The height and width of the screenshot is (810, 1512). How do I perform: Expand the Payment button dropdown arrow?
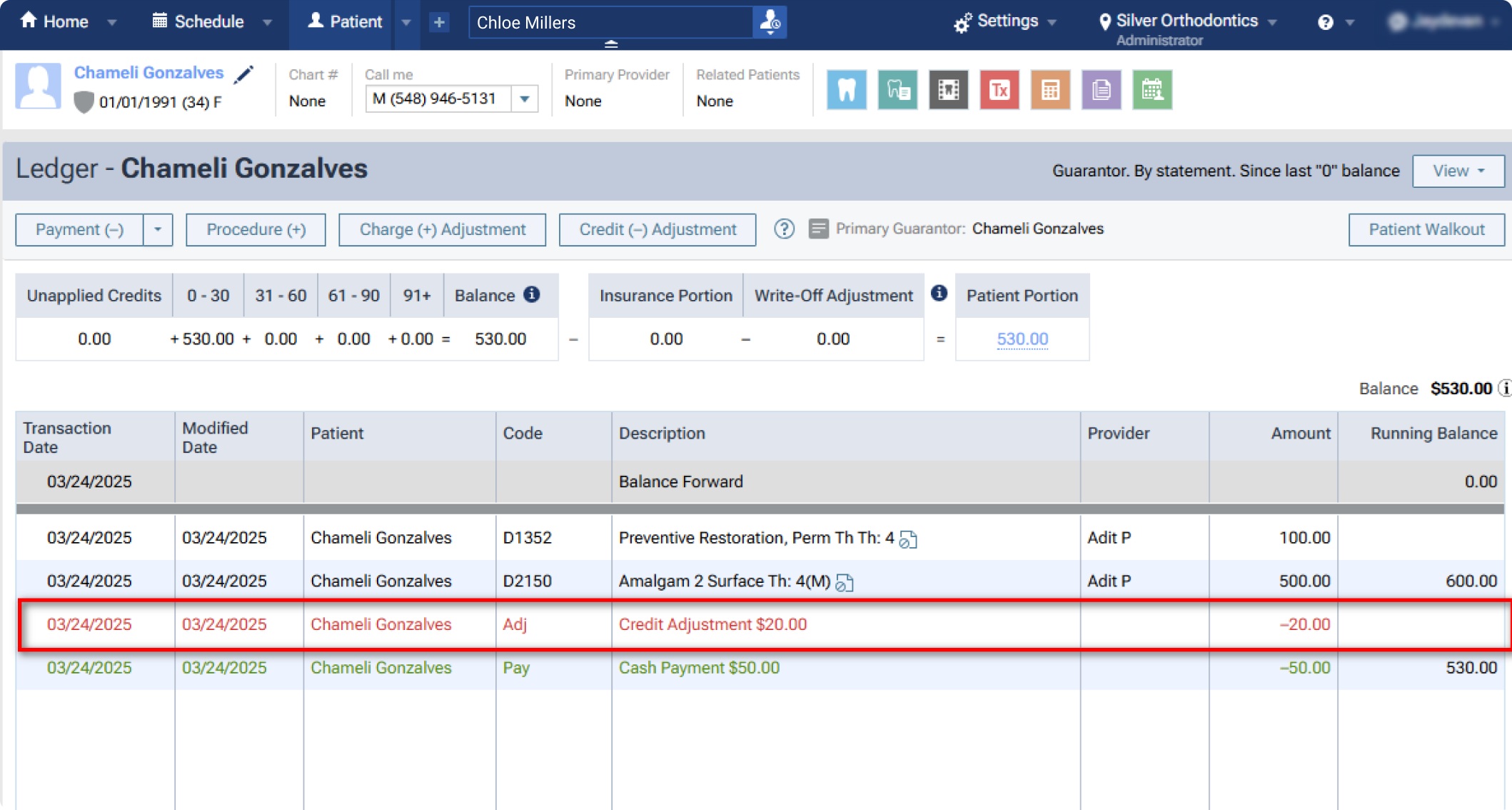[x=158, y=229]
